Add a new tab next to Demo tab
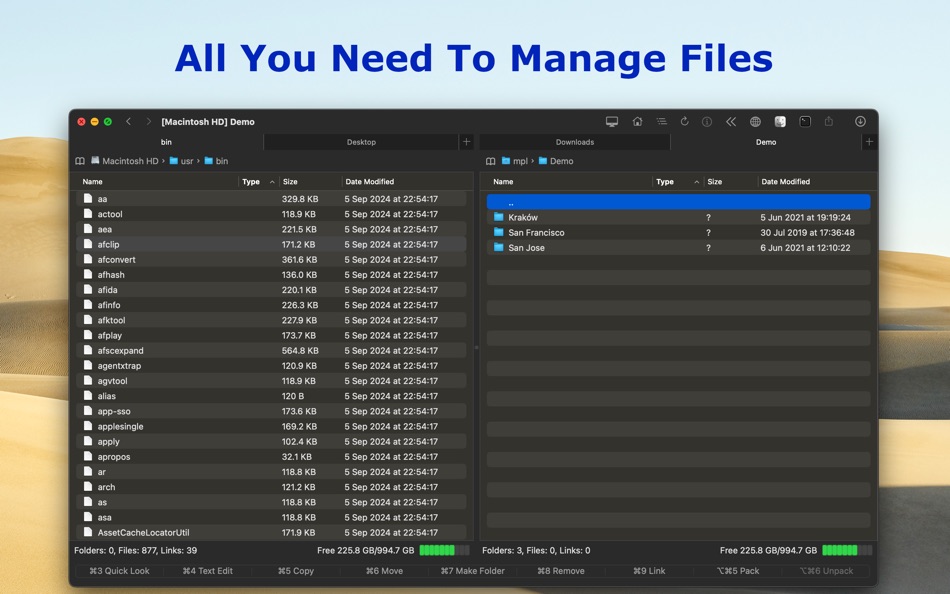The height and width of the screenshot is (594, 950). pyautogui.click(x=869, y=142)
